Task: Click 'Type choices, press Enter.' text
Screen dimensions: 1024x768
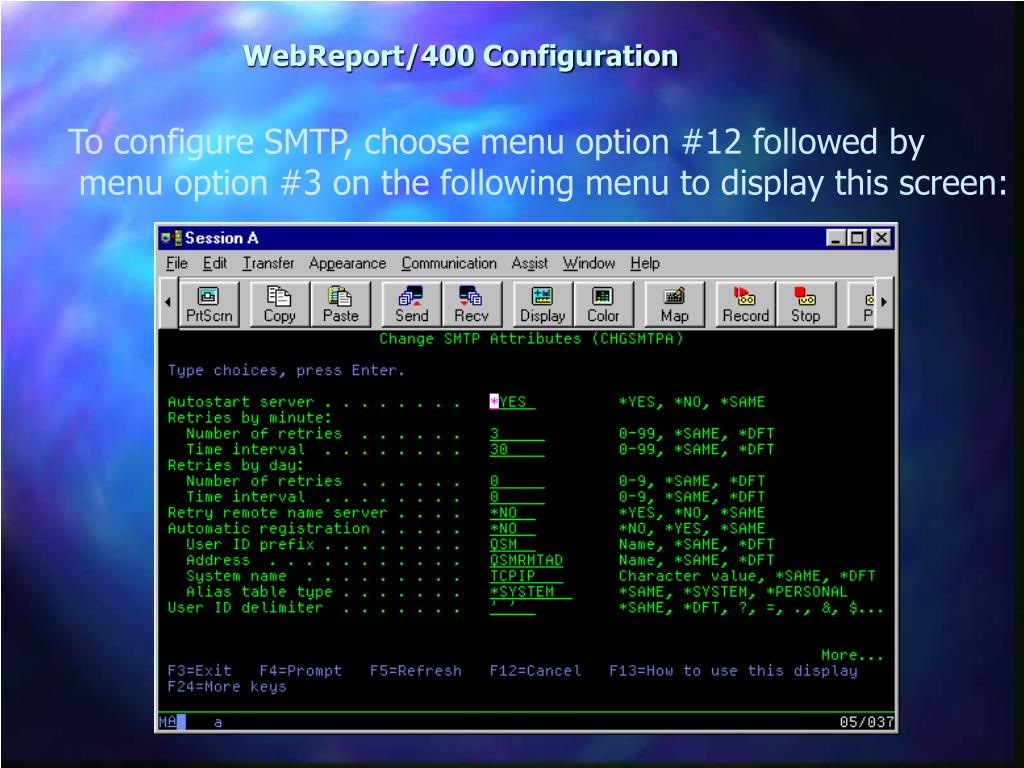Action: pyautogui.click(x=286, y=371)
